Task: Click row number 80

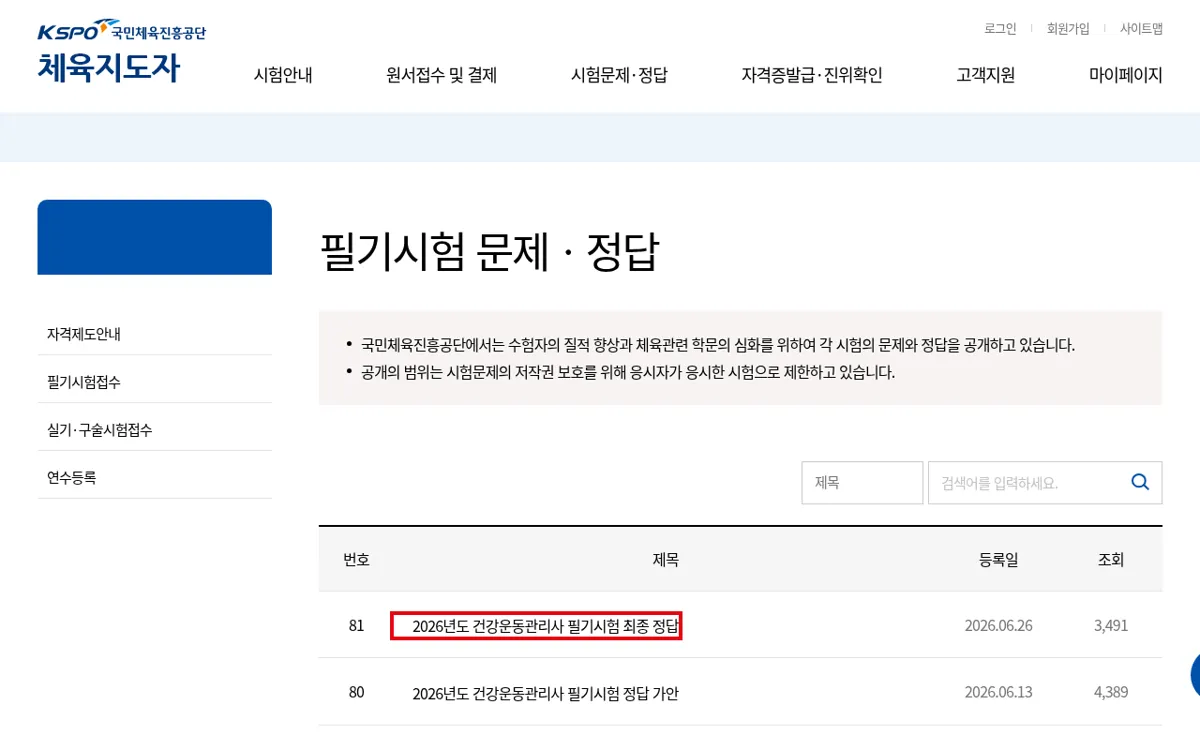Action: pos(356,692)
